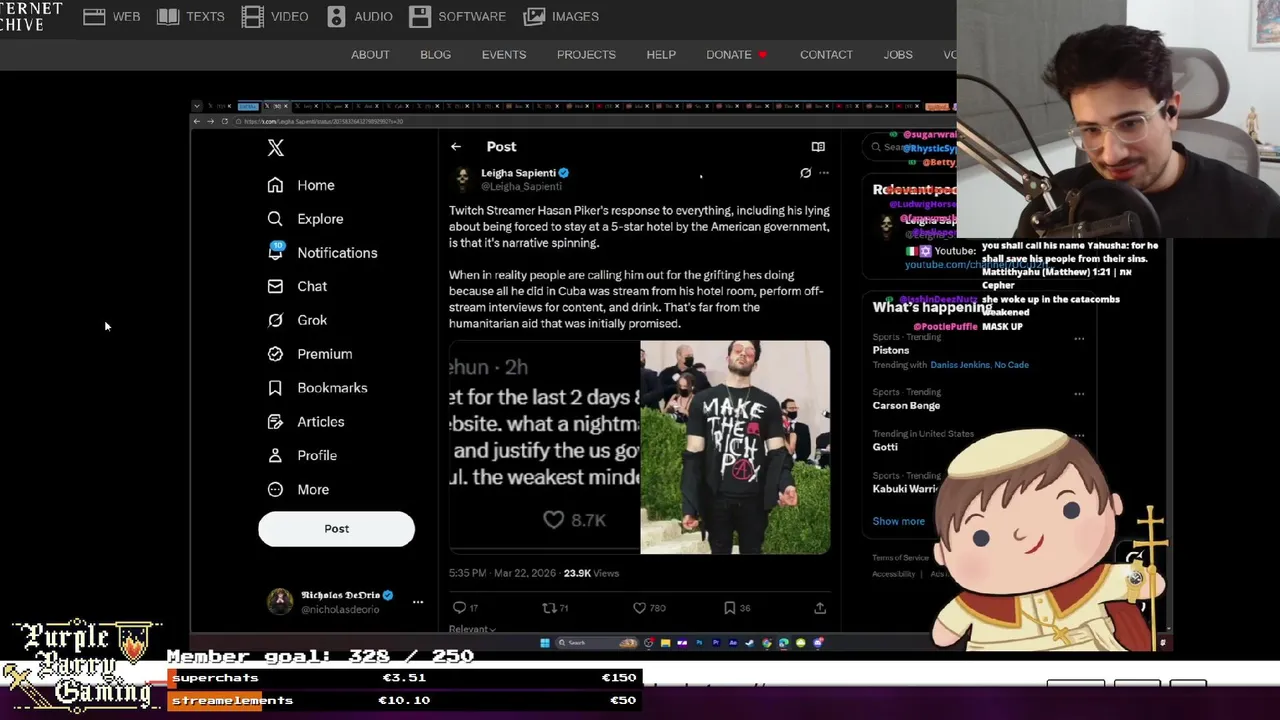Open the Pistons trending topic

coord(890,350)
